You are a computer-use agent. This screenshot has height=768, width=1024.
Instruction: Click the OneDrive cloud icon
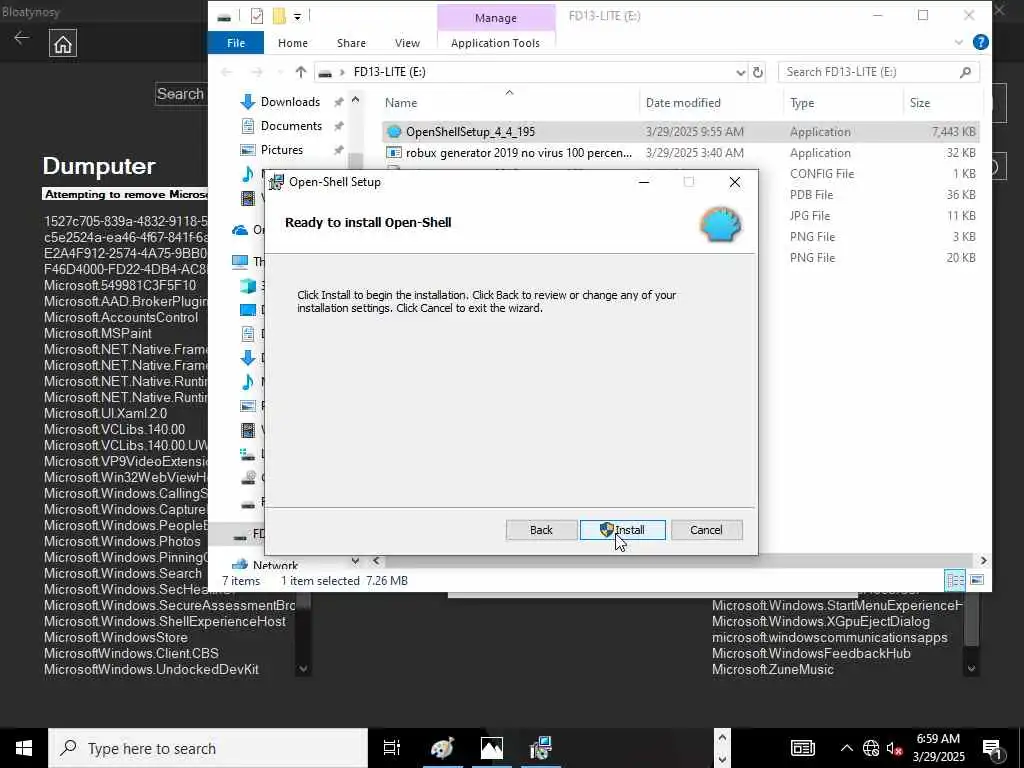pyautogui.click(x=240, y=230)
